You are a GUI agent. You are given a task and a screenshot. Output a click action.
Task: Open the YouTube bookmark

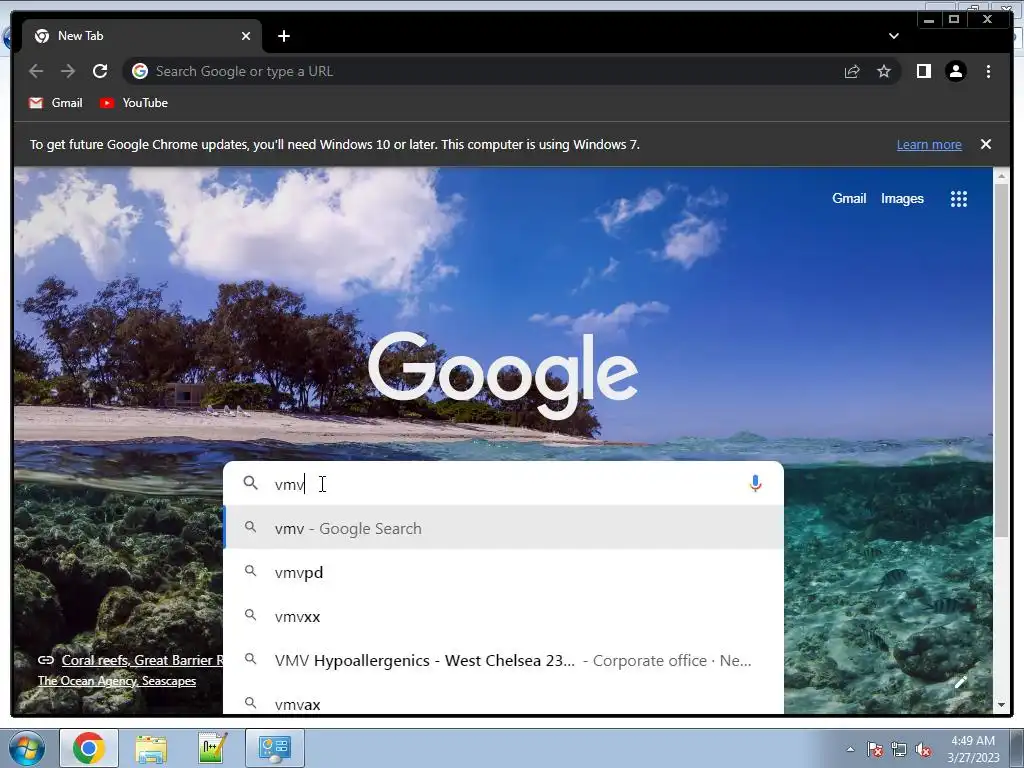pyautogui.click(x=134, y=103)
